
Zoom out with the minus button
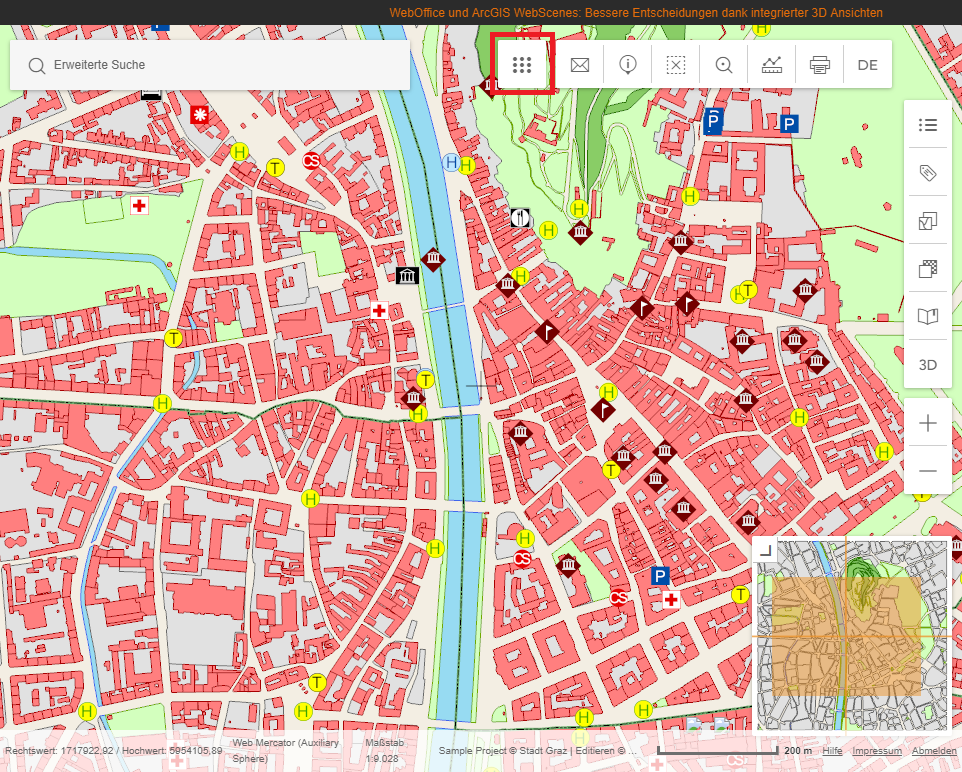(x=928, y=471)
